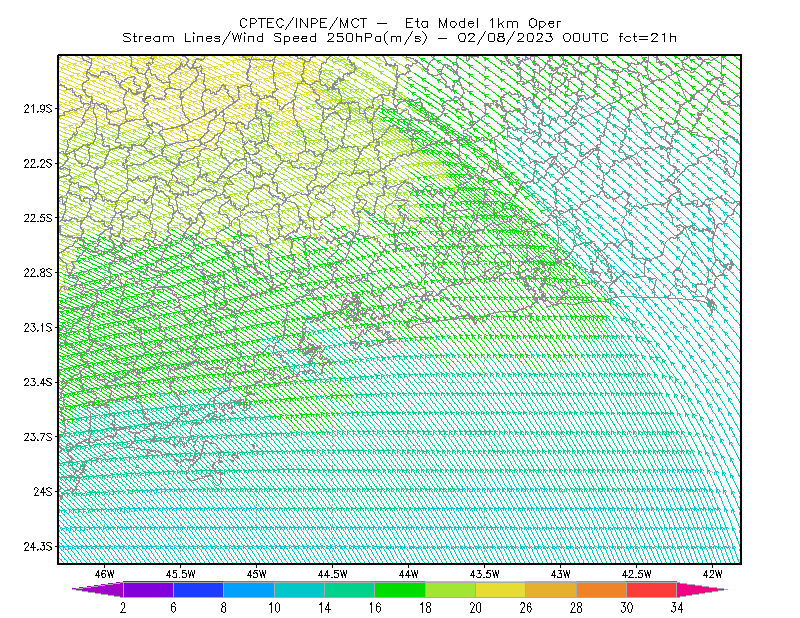Click the 21.9S latitude label
The height and width of the screenshot is (618, 800).
(x=38, y=108)
